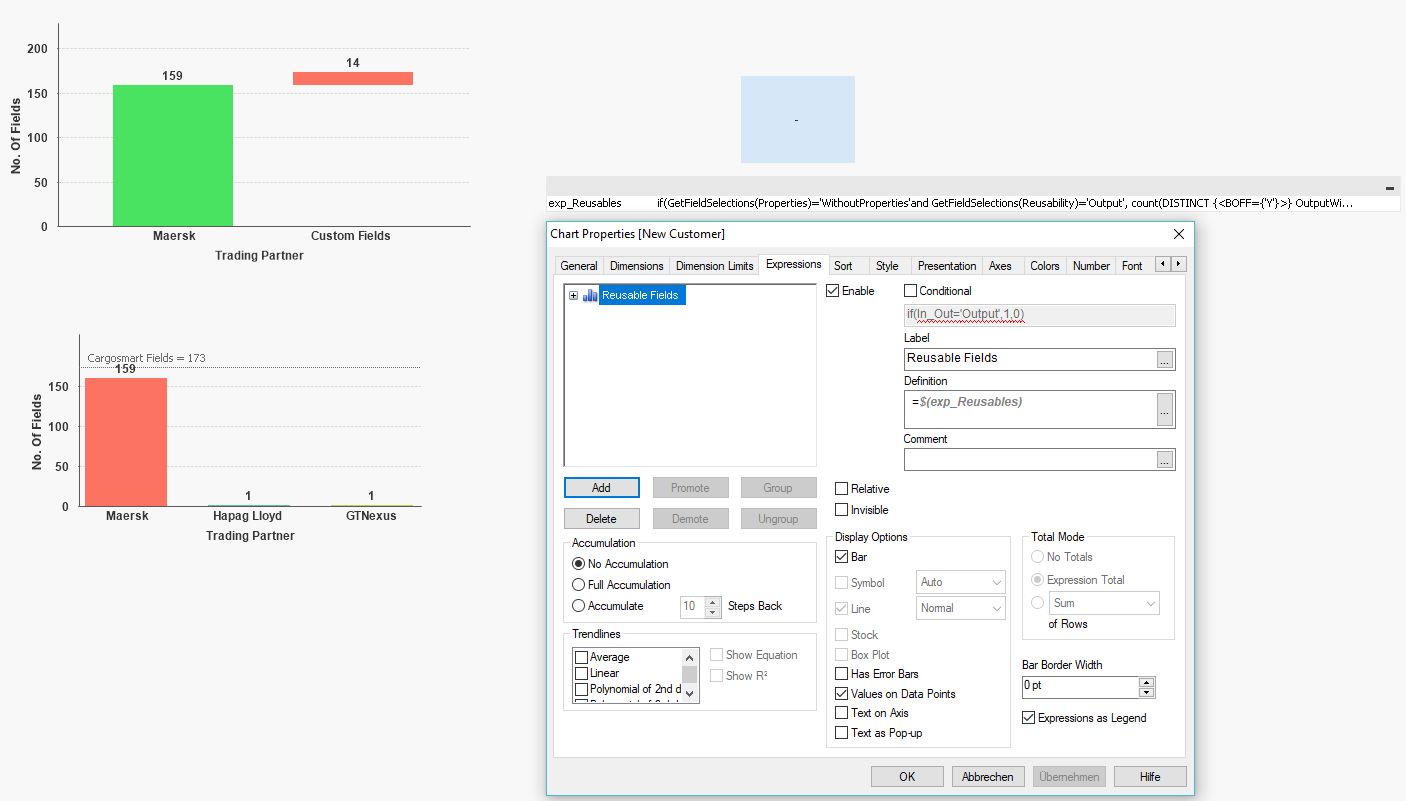The image size is (1406, 801).
Task: Increase the Bar Border Width value
Action: click(x=1147, y=682)
